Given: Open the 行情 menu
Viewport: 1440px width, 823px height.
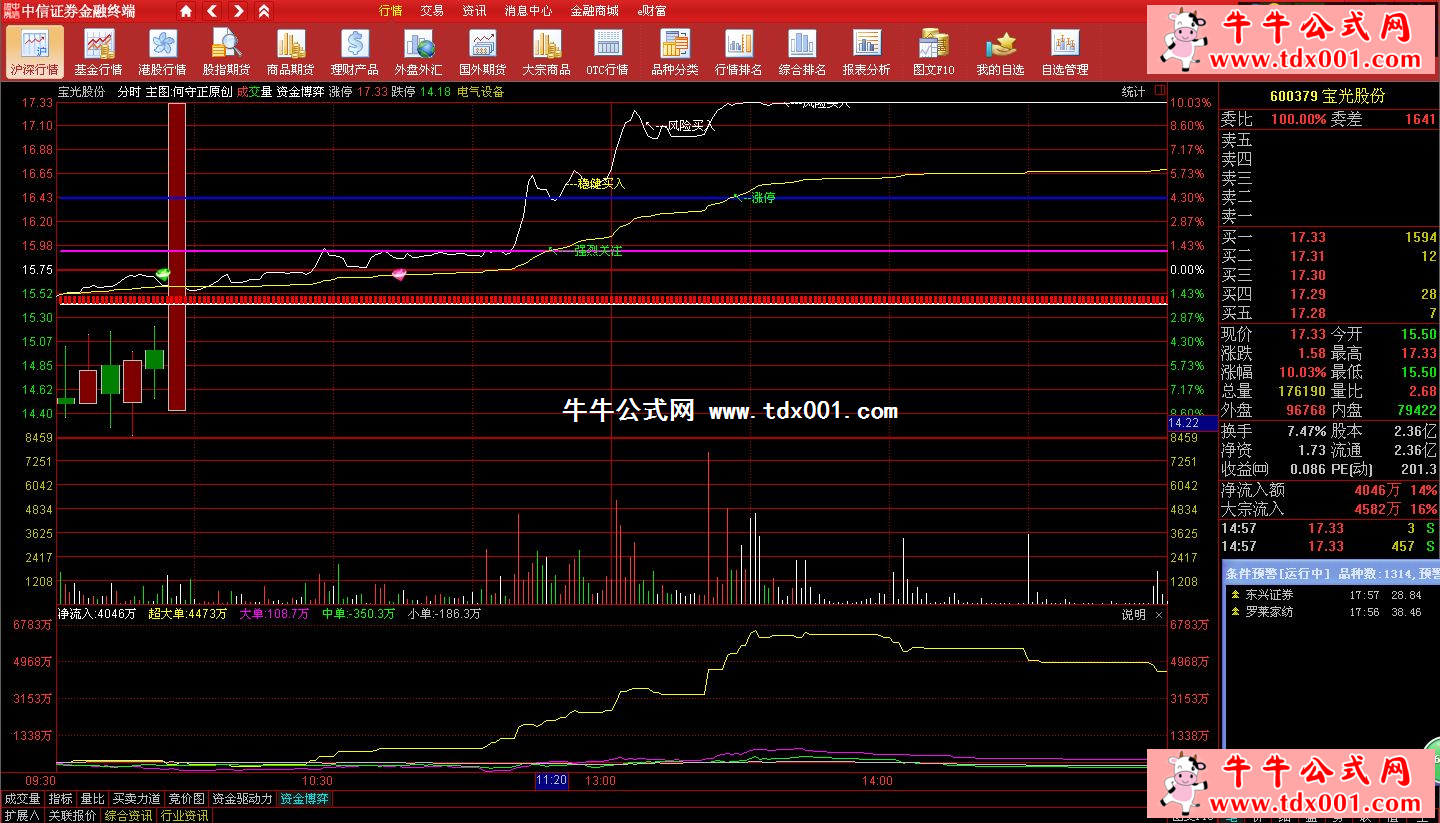Looking at the screenshot, I should pyautogui.click(x=391, y=11).
